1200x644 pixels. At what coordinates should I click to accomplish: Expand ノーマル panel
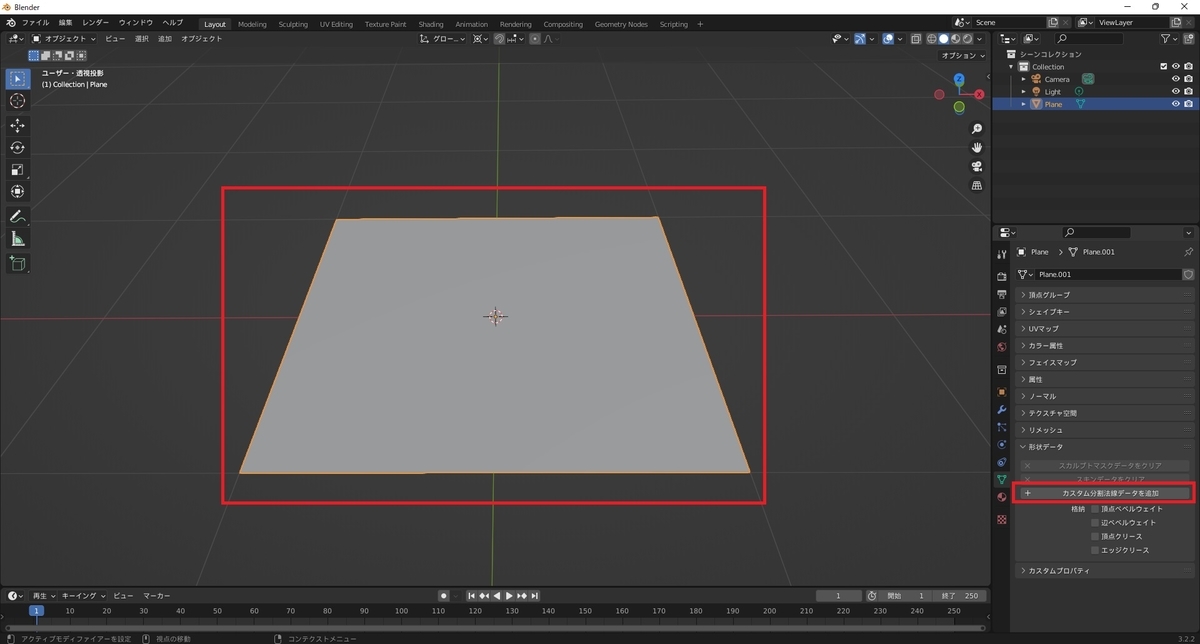pyautogui.click(x=1105, y=396)
